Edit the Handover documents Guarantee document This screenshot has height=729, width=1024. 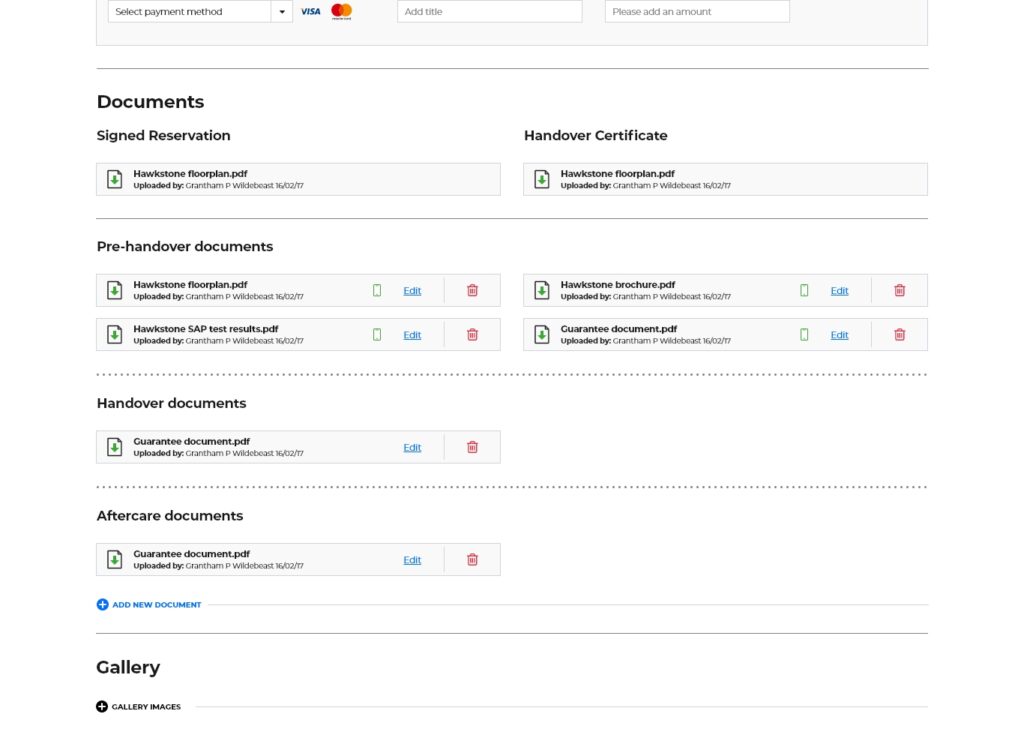(x=412, y=447)
